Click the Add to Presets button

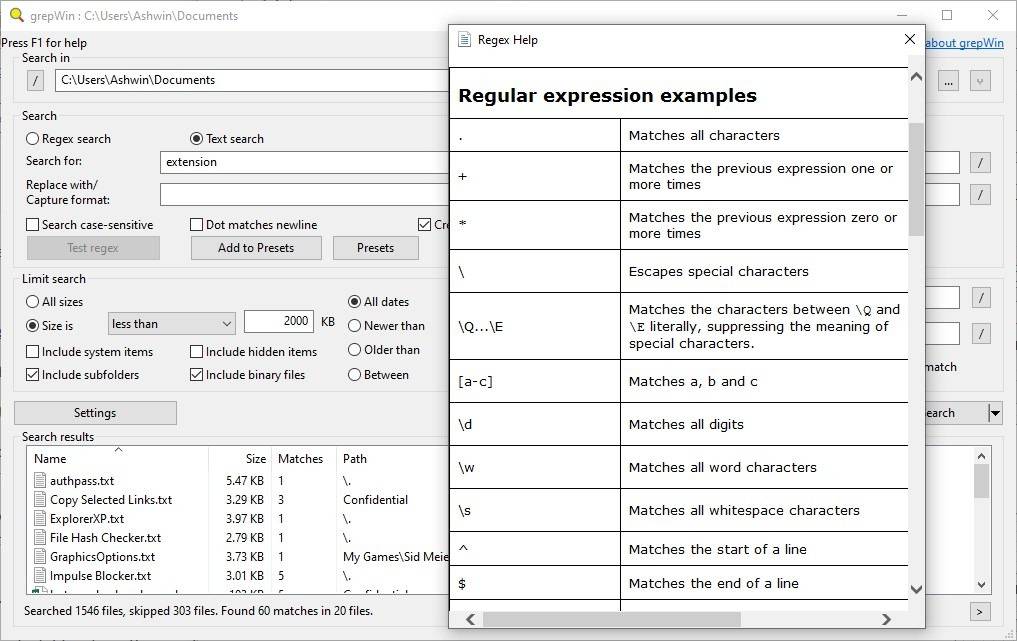pyautogui.click(x=256, y=248)
